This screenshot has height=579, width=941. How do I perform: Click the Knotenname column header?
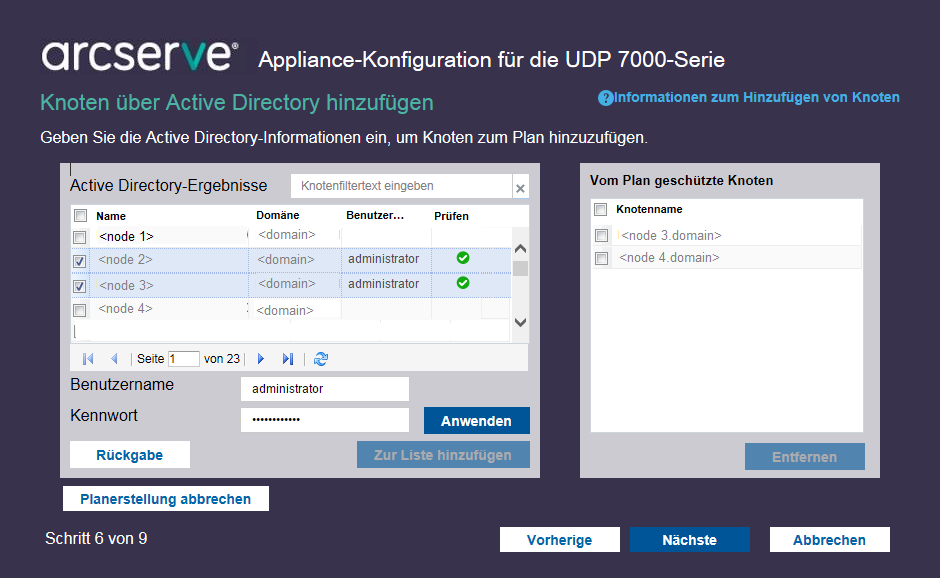[649, 209]
